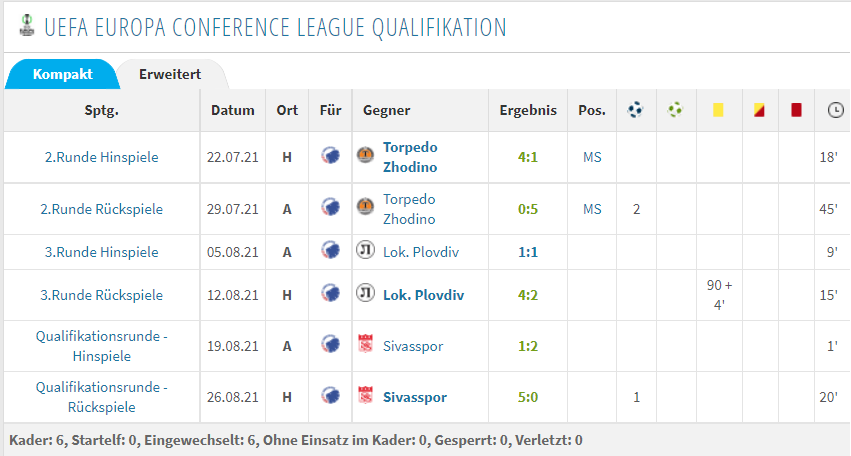Click the Conference League trophy icon

click(27, 26)
